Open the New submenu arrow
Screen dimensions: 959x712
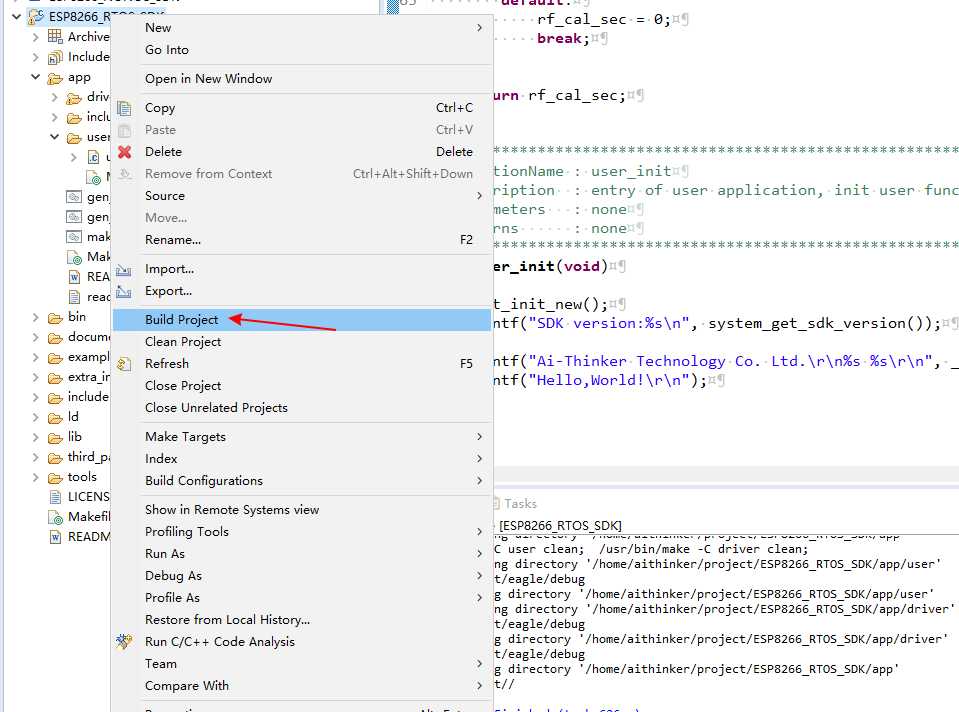480,28
